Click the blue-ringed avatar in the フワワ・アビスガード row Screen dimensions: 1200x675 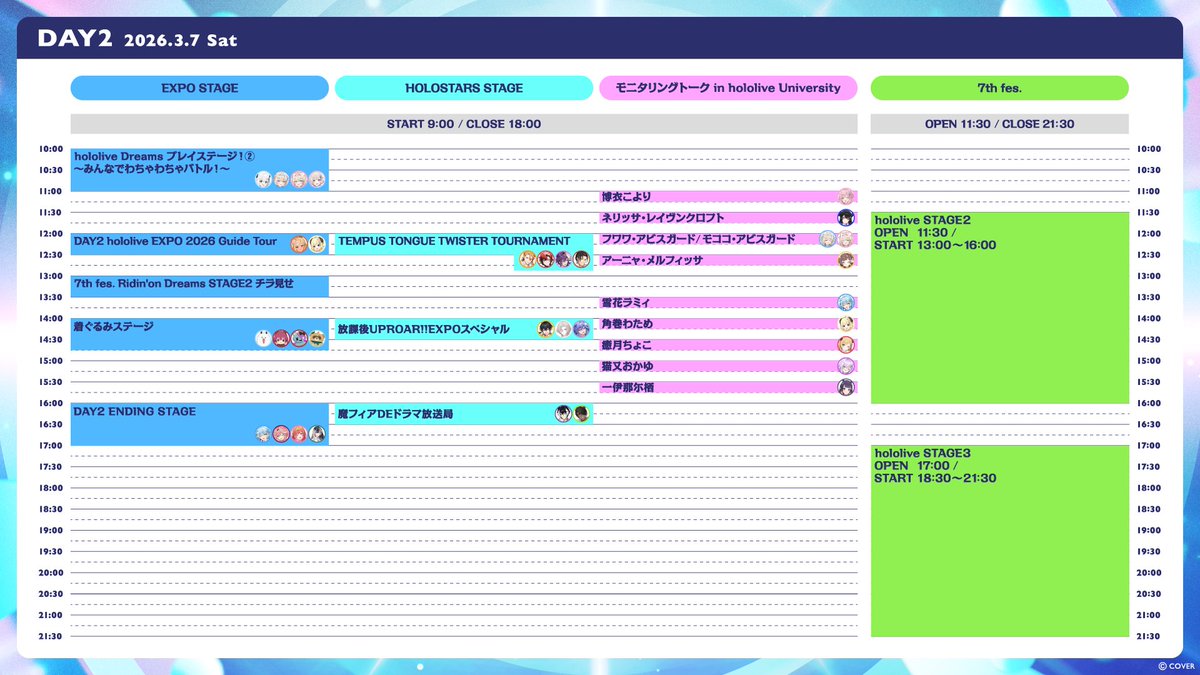pos(828,239)
